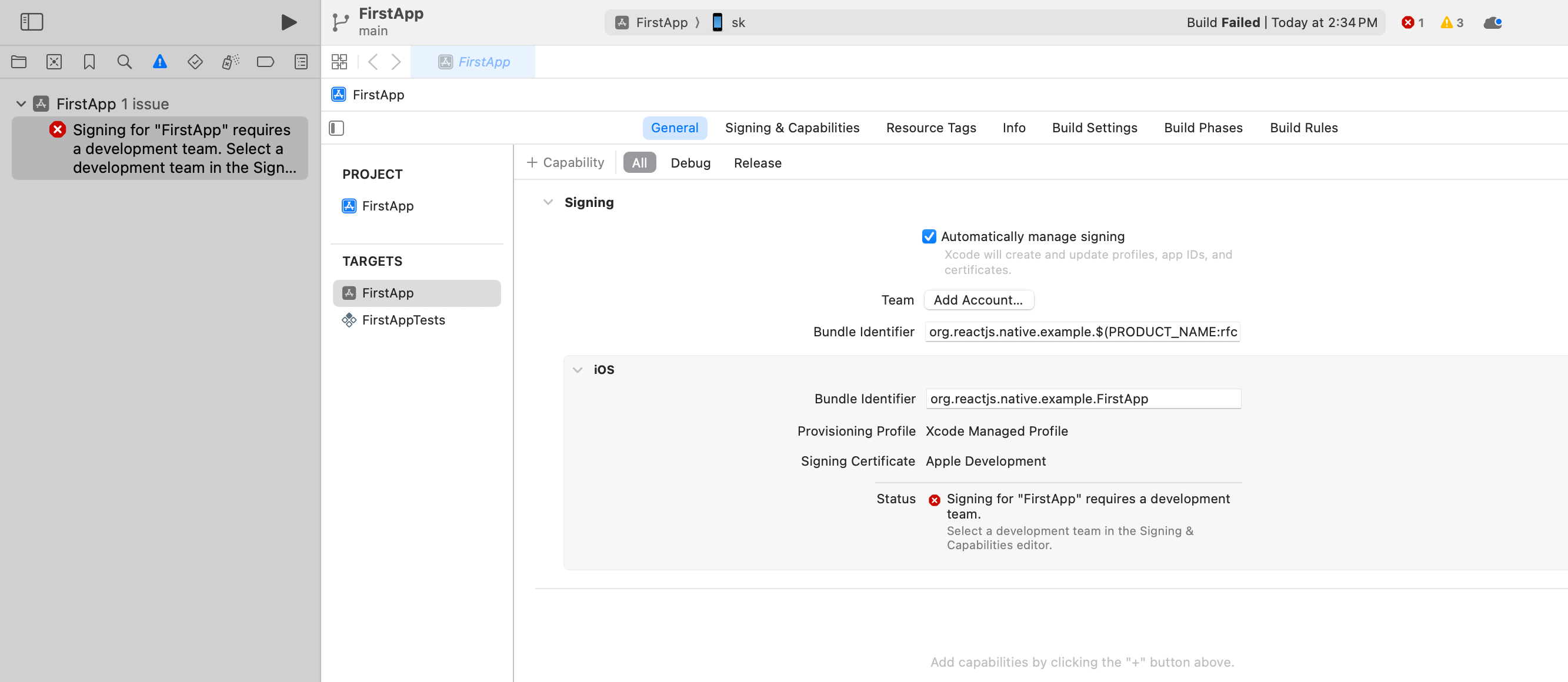Open the breakpoint navigator icon
The height and width of the screenshot is (682, 1568).
(x=265, y=62)
